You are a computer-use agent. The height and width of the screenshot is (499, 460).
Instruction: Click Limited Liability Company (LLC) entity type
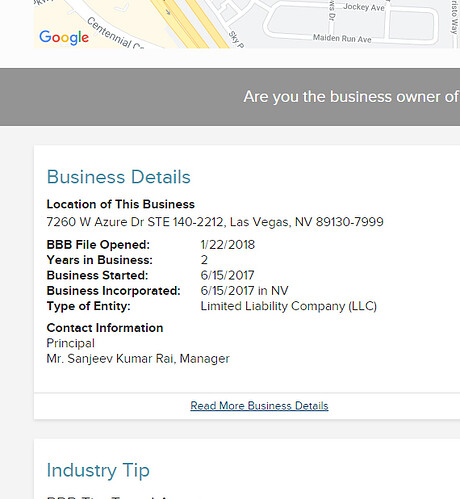289,306
